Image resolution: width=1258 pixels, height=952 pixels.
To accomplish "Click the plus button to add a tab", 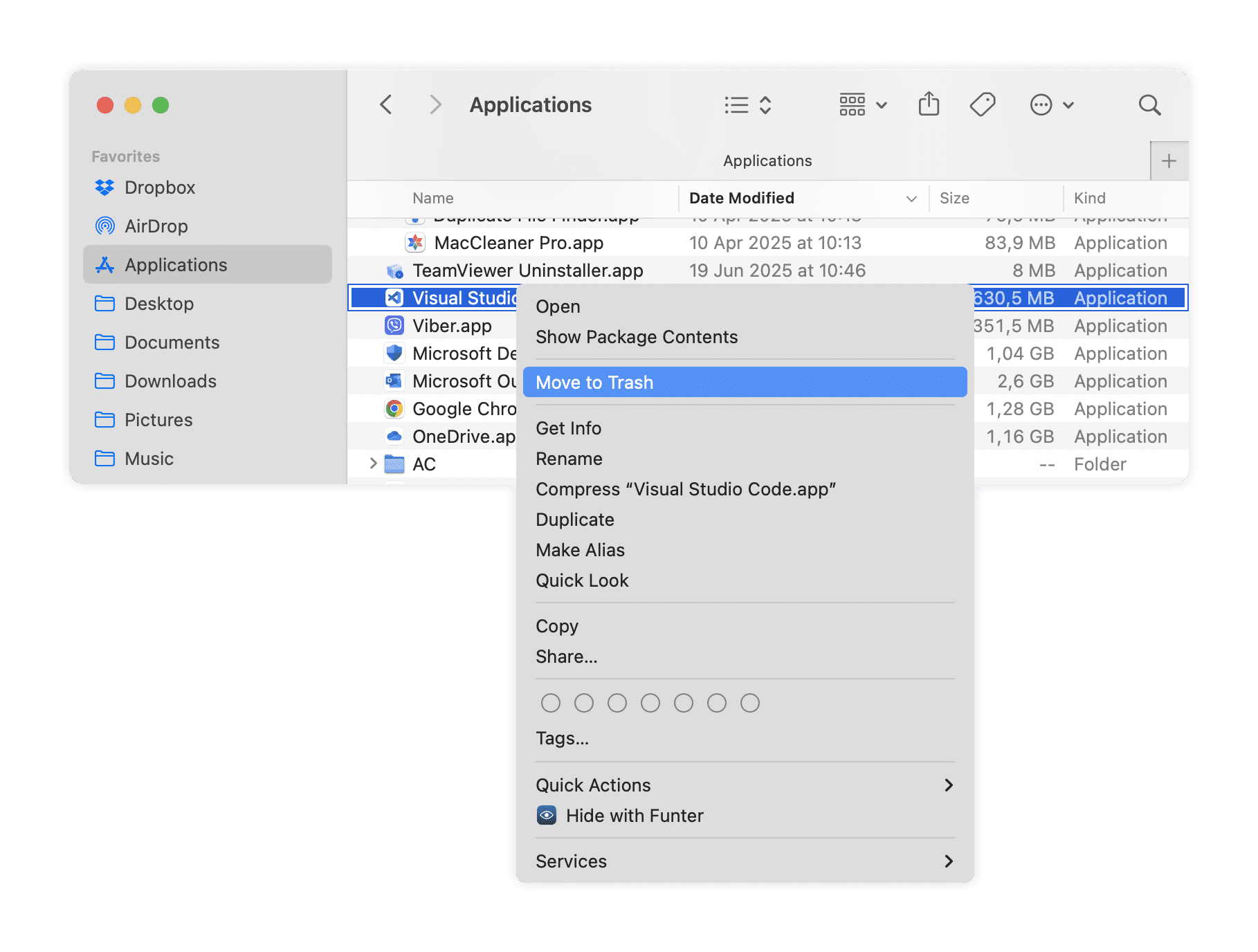I will click(x=1168, y=161).
